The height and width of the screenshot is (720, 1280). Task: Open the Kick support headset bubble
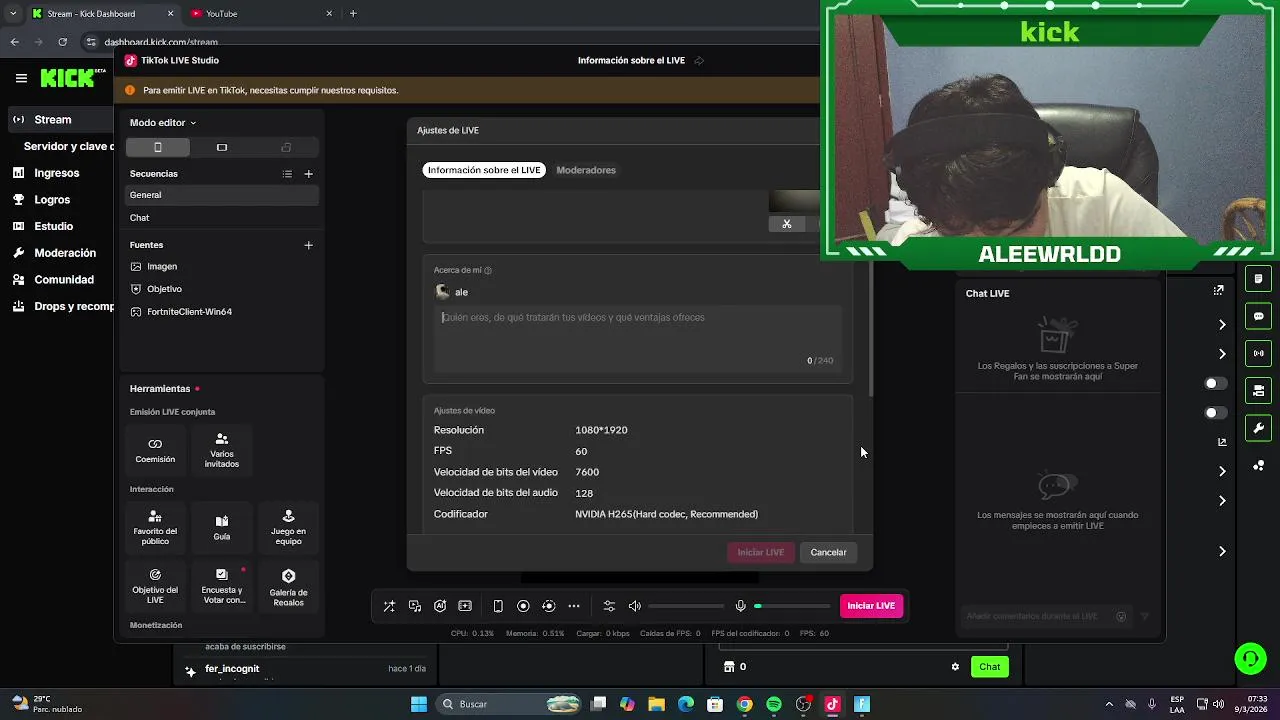1250,658
